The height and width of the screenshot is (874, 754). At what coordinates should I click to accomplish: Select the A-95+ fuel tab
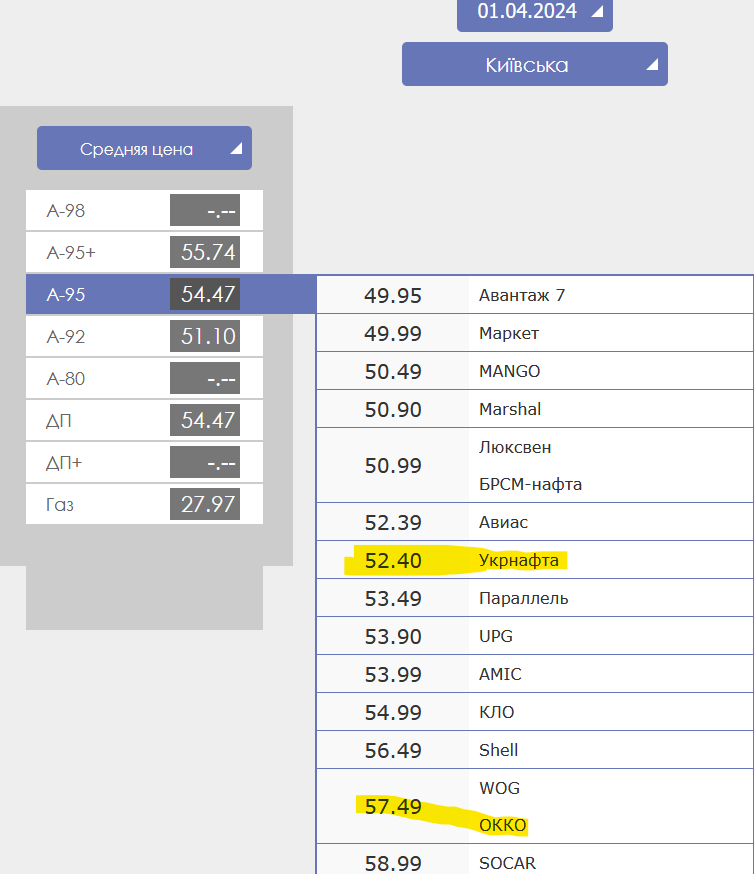pyautogui.click(x=144, y=252)
